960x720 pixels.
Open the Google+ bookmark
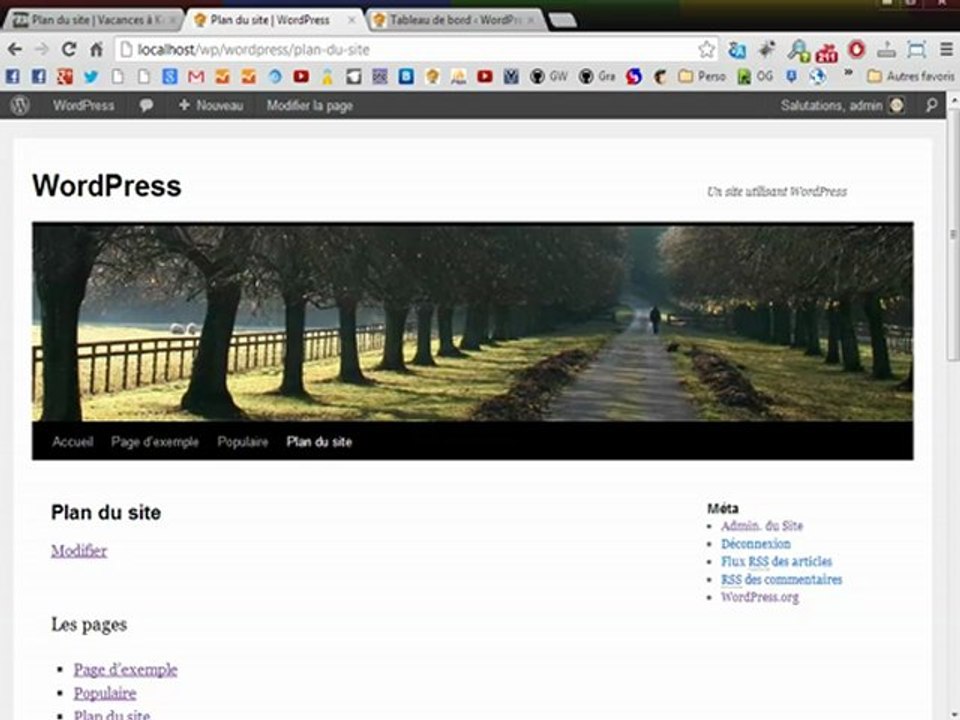pos(65,77)
